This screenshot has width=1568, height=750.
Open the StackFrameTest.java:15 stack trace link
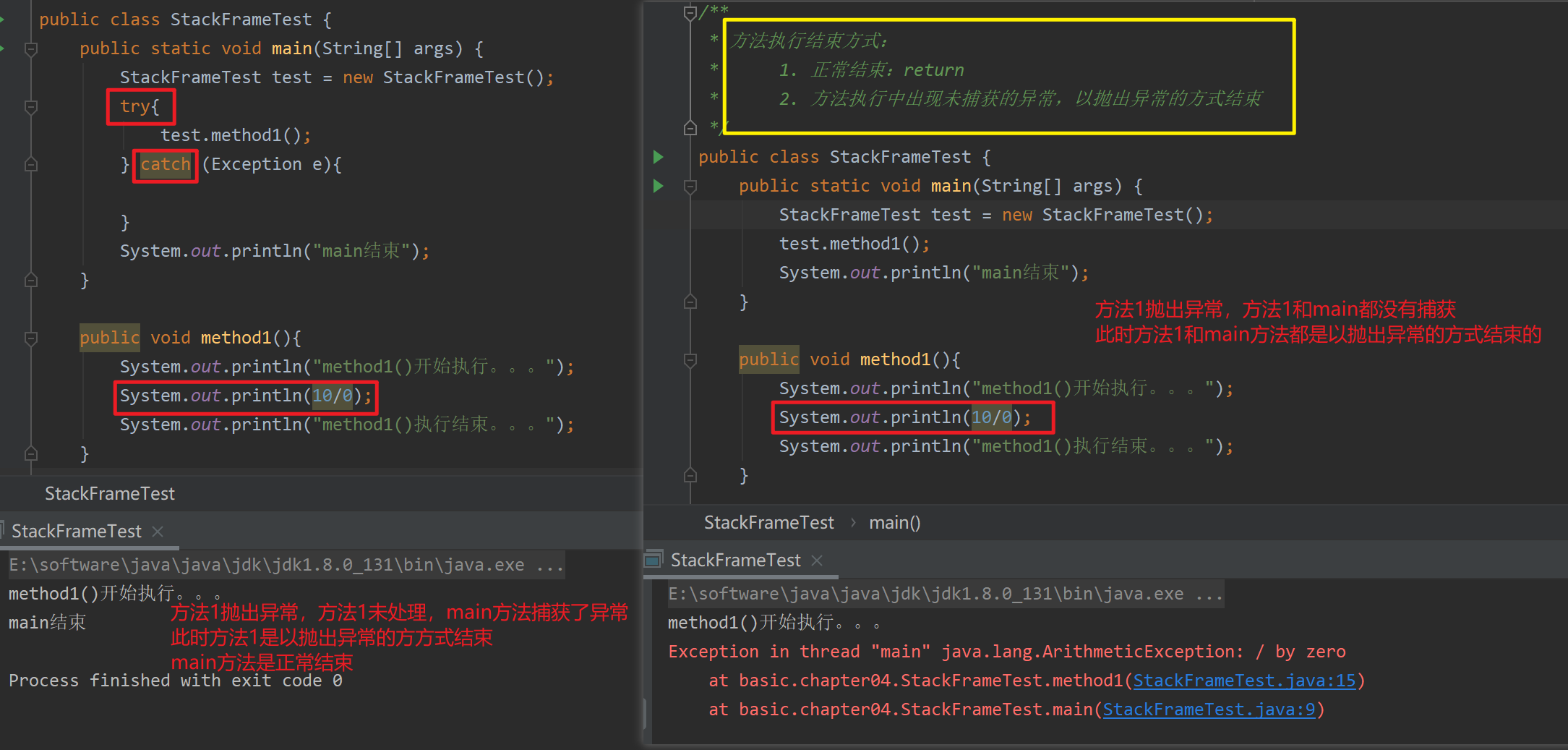coord(1244,681)
